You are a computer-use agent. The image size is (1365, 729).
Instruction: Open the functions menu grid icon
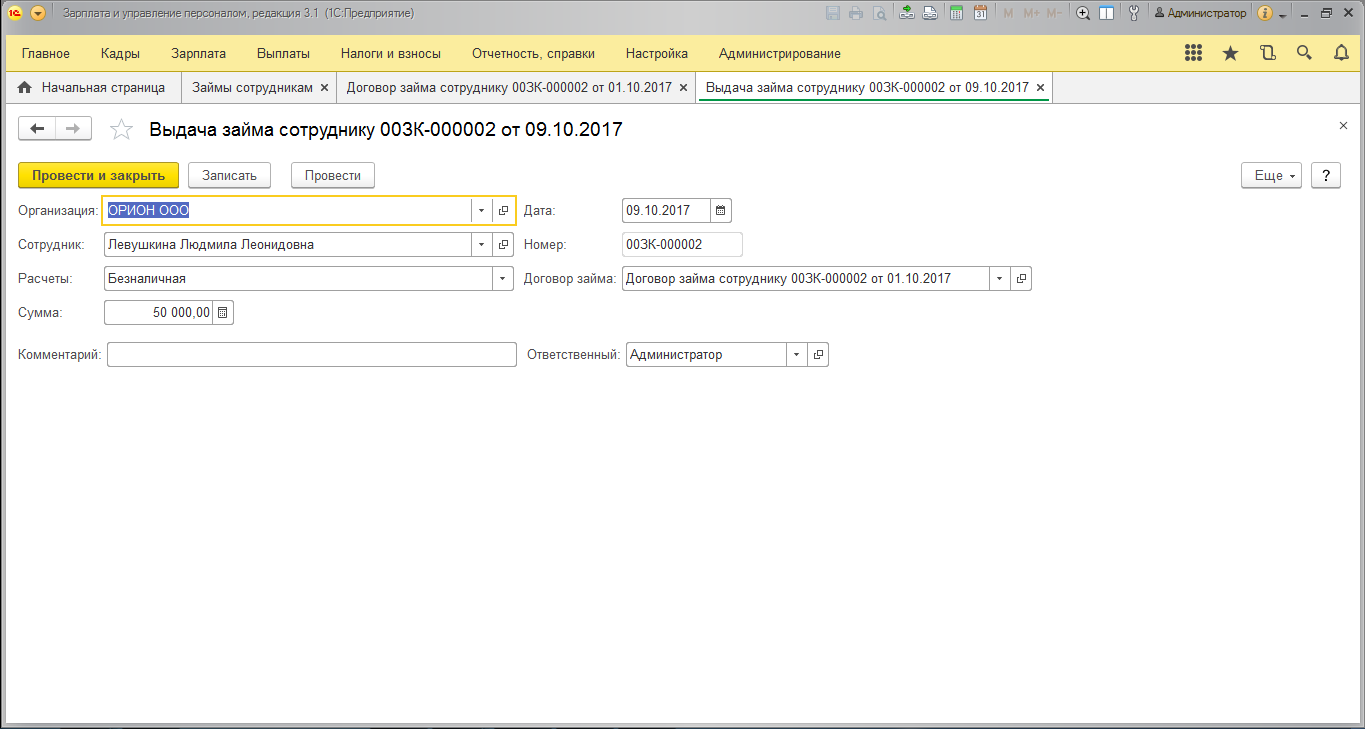coord(1193,53)
